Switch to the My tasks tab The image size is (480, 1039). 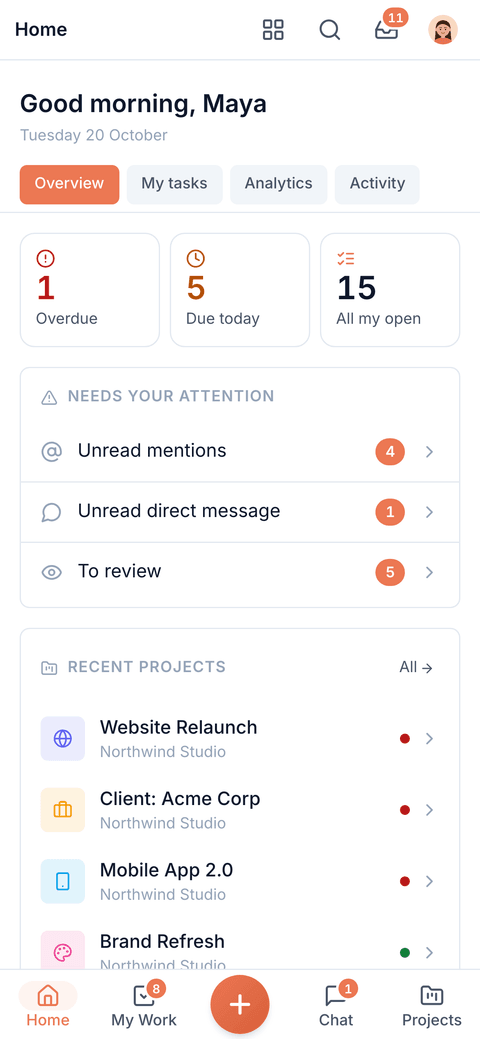click(x=174, y=184)
